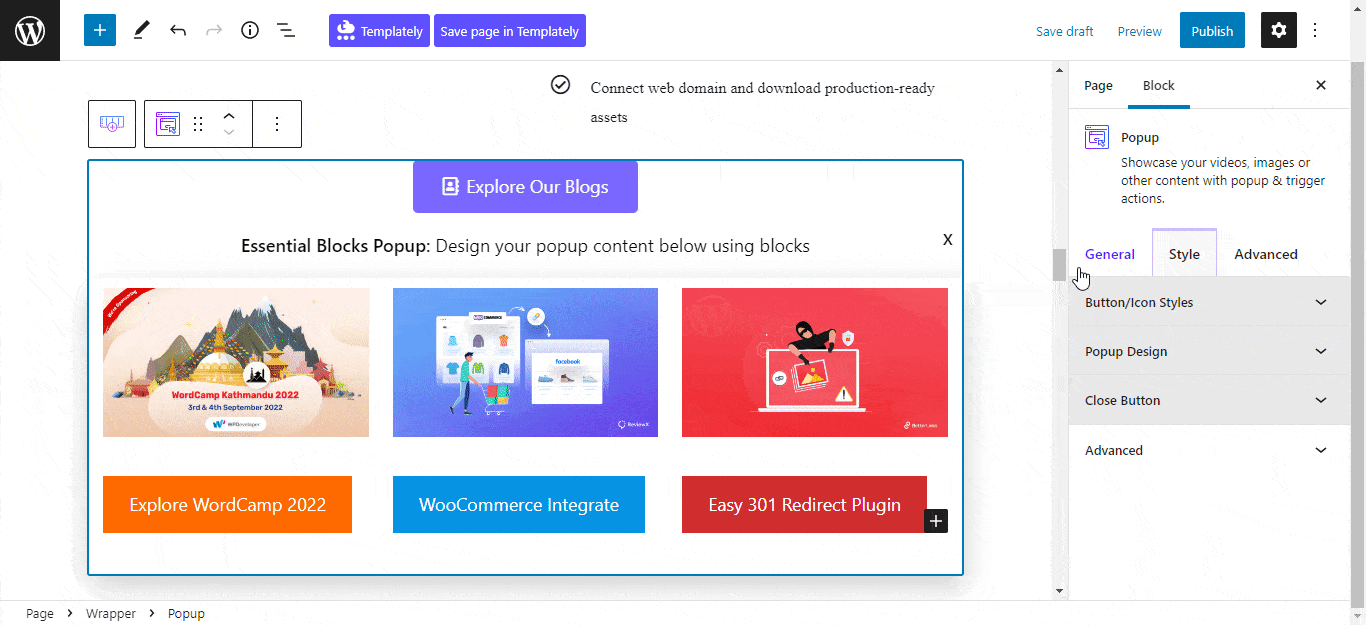
Task: Expand Button/Icon Styles section
Action: (x=1209, y=302)
